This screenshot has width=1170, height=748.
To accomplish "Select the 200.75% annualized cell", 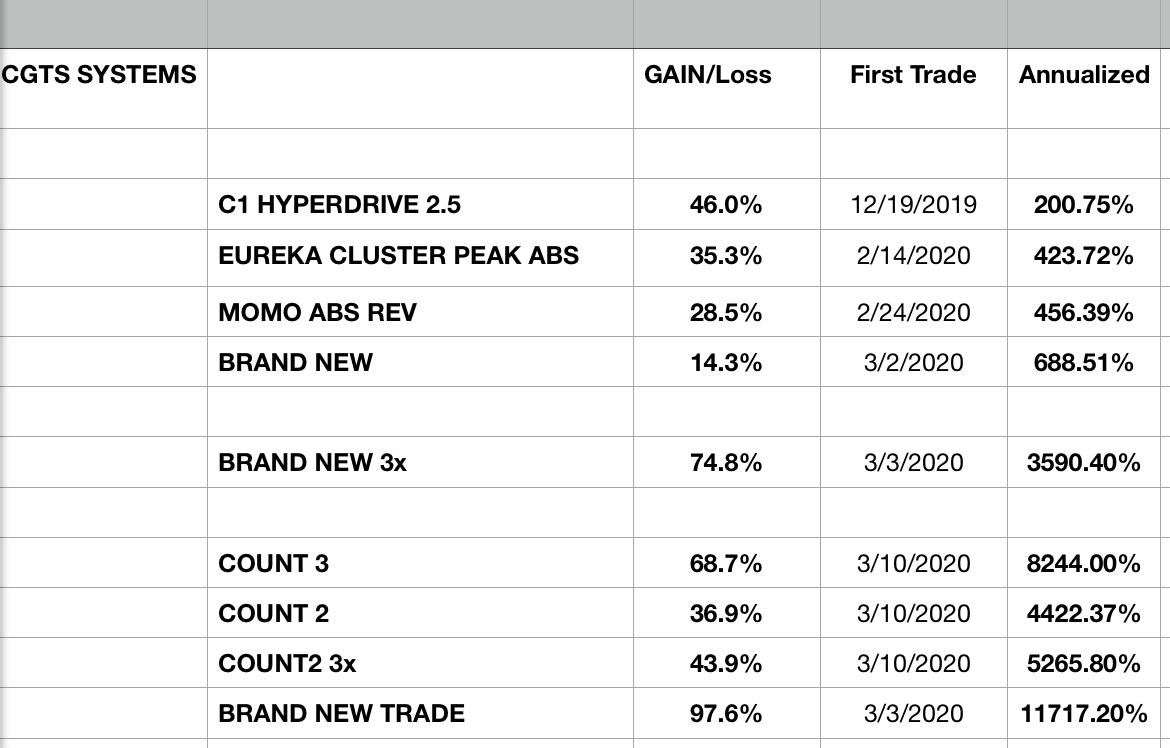I will point(1084,205).
